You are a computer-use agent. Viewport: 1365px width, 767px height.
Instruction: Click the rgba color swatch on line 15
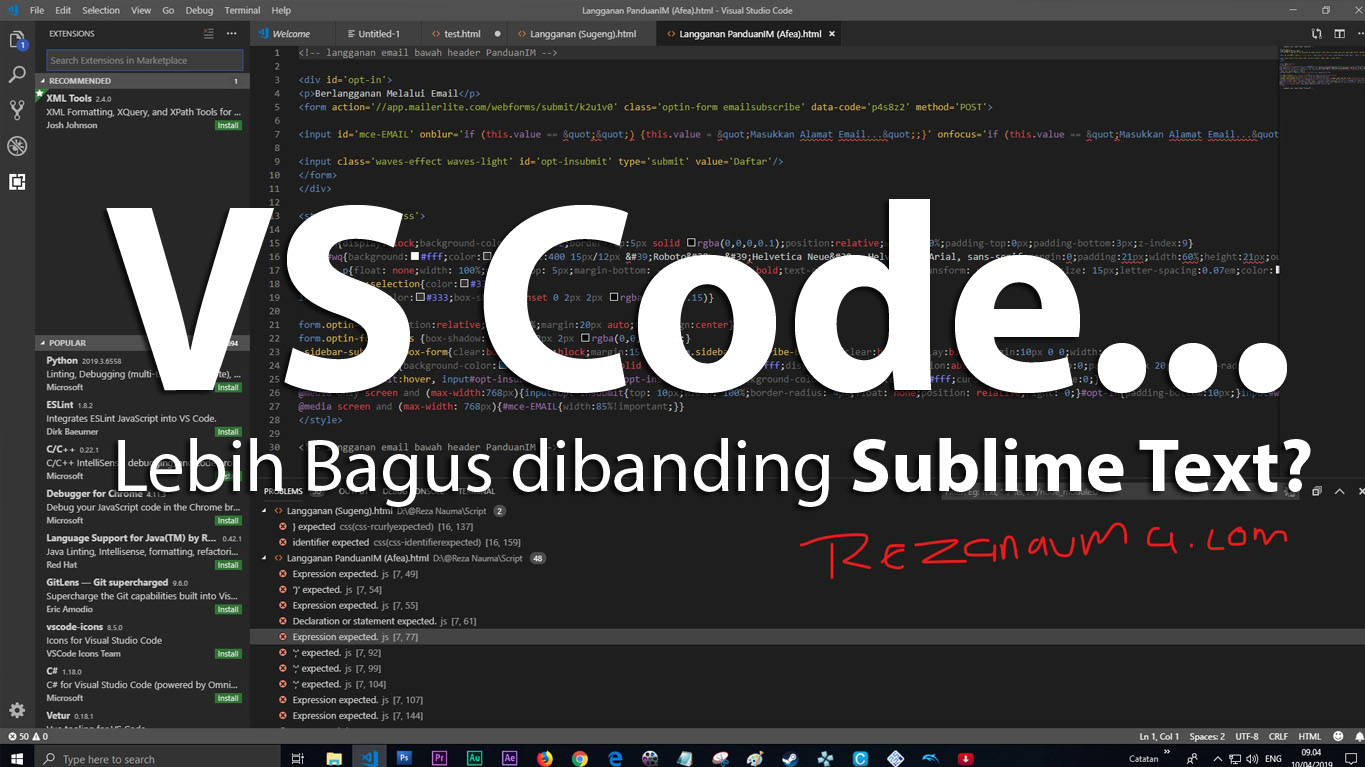[691, 242]
